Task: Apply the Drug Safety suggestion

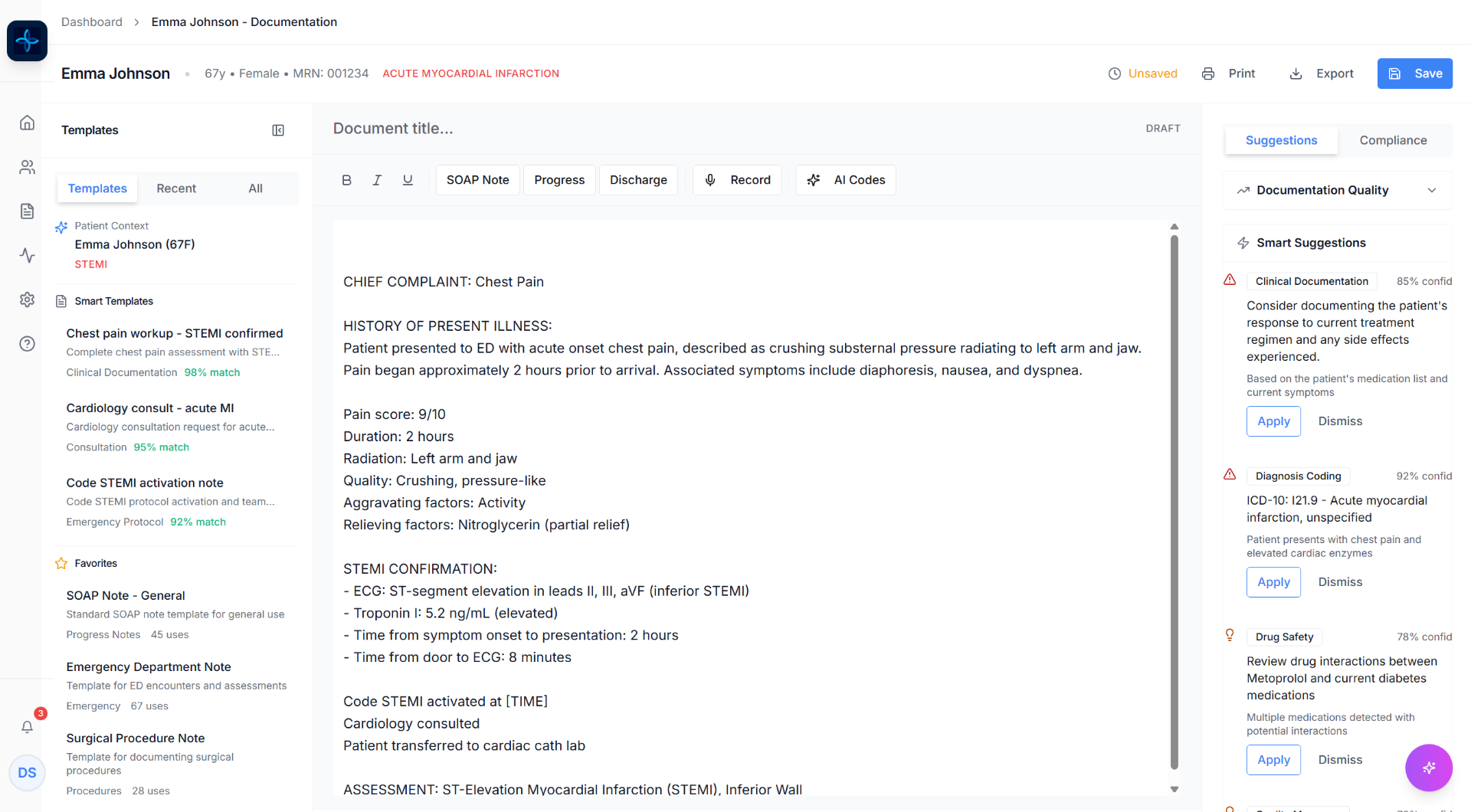Action: 1273,760
